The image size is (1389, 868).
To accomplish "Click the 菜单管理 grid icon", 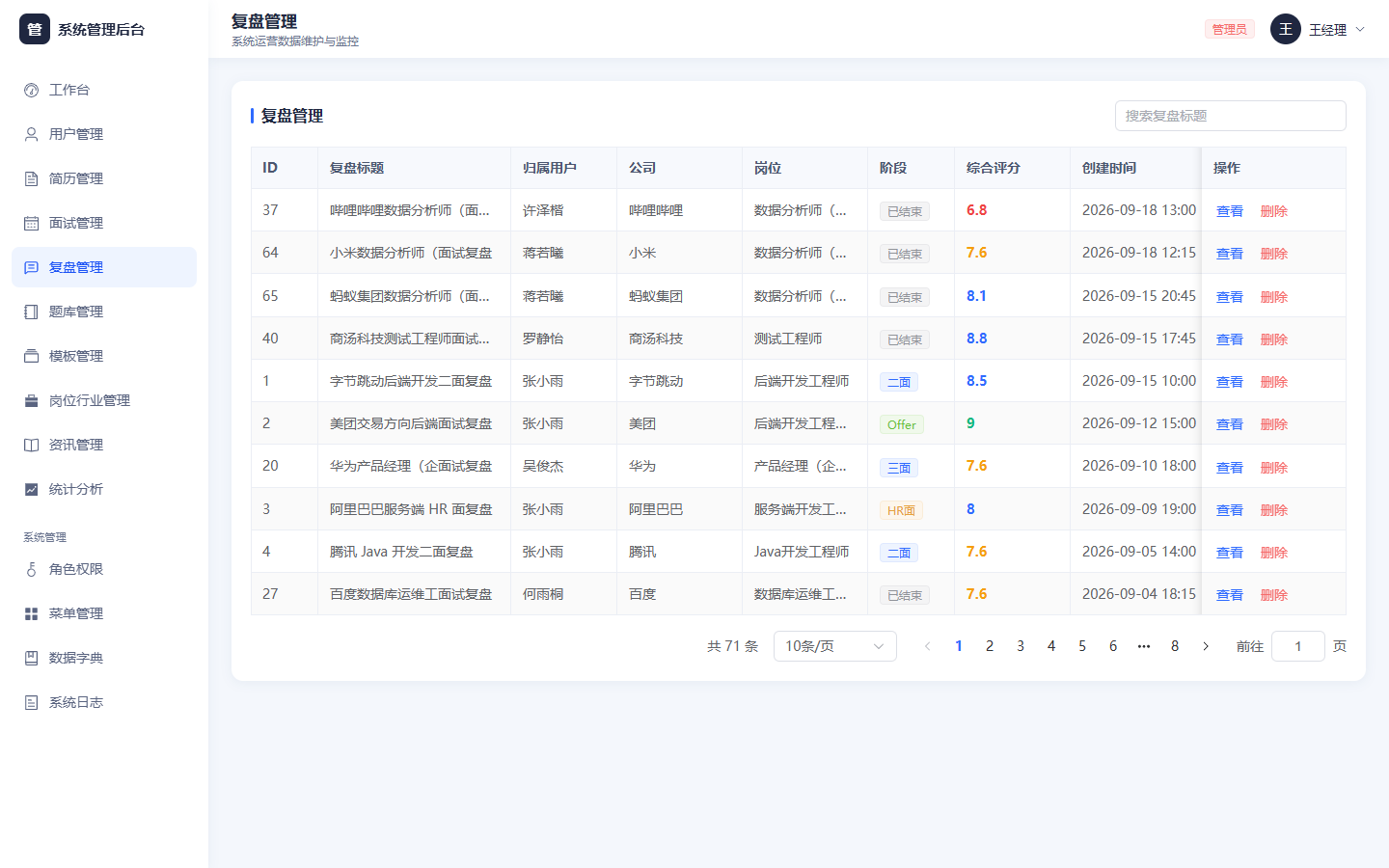I will coord(31,613).
